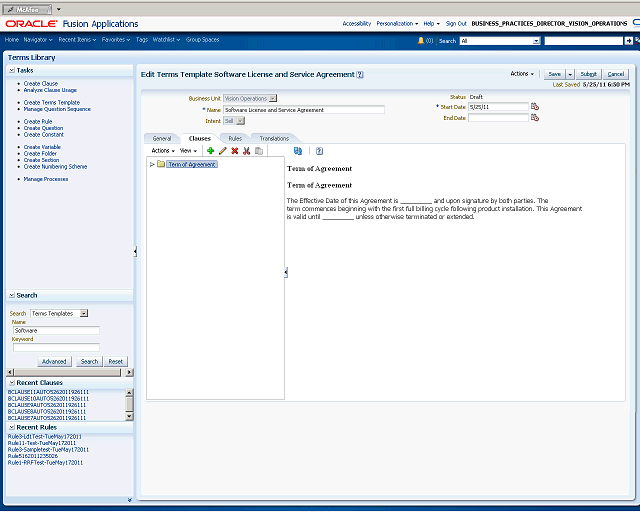This screenshot has width=640, height=512.
Task: Open the page-level Actions menu
Action: coord(522,74)
